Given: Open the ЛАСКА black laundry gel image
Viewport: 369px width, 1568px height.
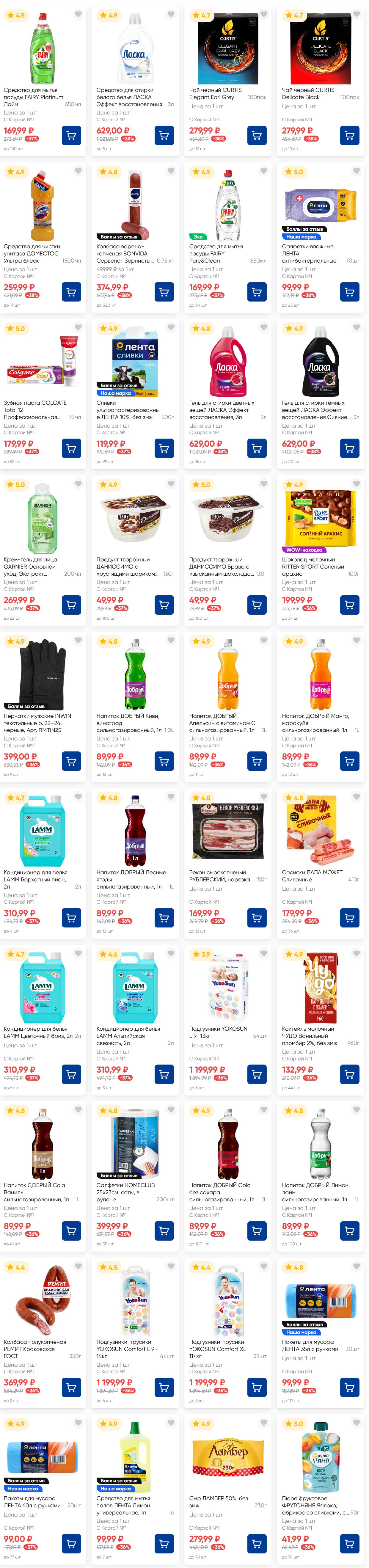Looking at the screenshot, I should click(320, 361).
